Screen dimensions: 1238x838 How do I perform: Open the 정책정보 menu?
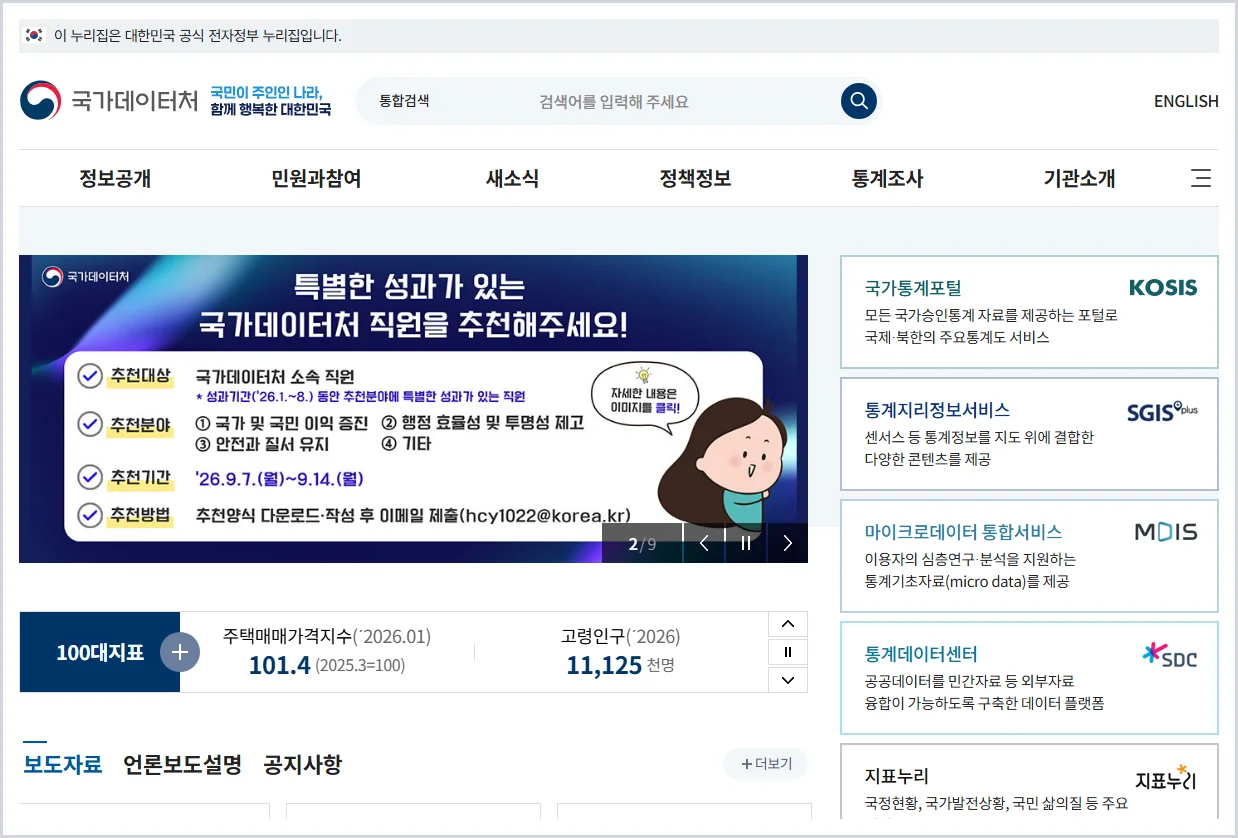[695, 179]
